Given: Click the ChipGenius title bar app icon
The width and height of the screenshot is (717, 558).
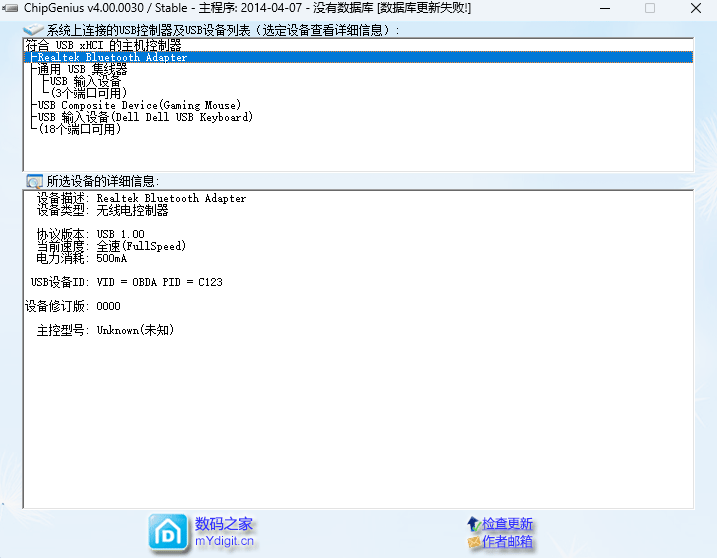Looking at the screenshot, I should pyautogui.click(x=10, y=8).
